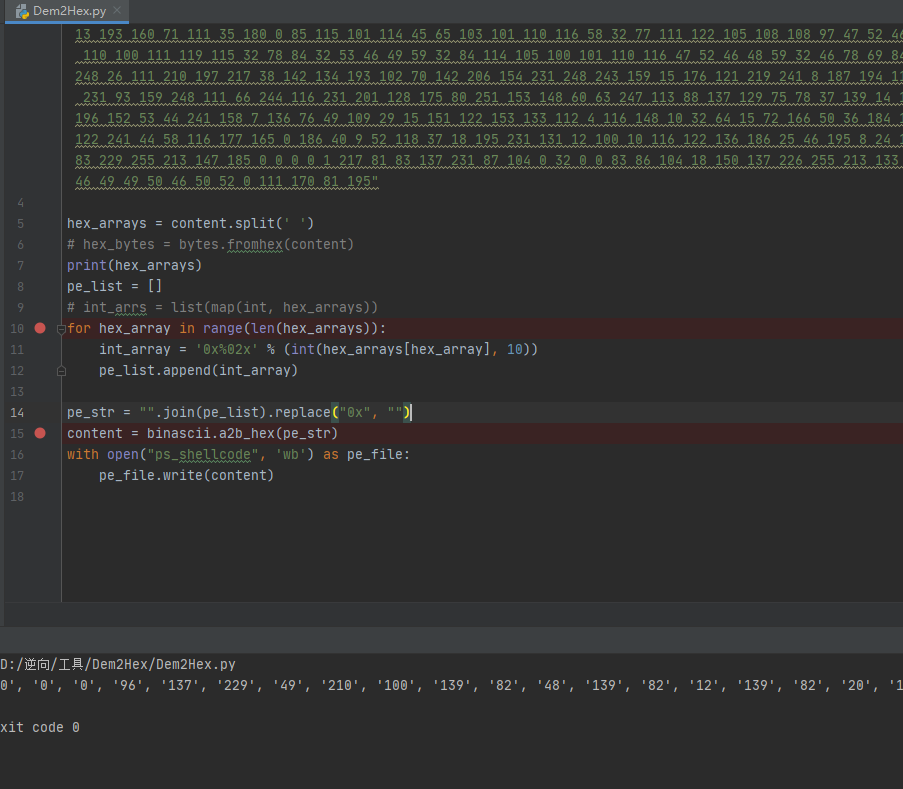Click the commented 'hex_bytes = bytes.fromhex(content)' line
Image resolution: width=903 pixels, height=789 pixels.
click(x=210, y=245)
